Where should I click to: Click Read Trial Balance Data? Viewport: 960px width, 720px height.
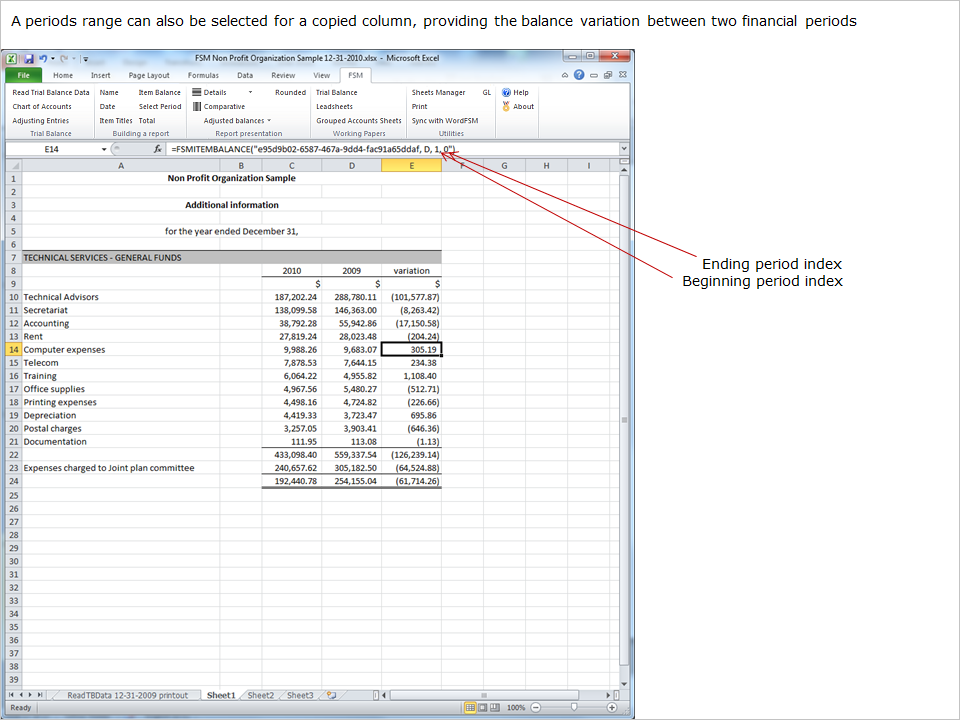point(51,92)
